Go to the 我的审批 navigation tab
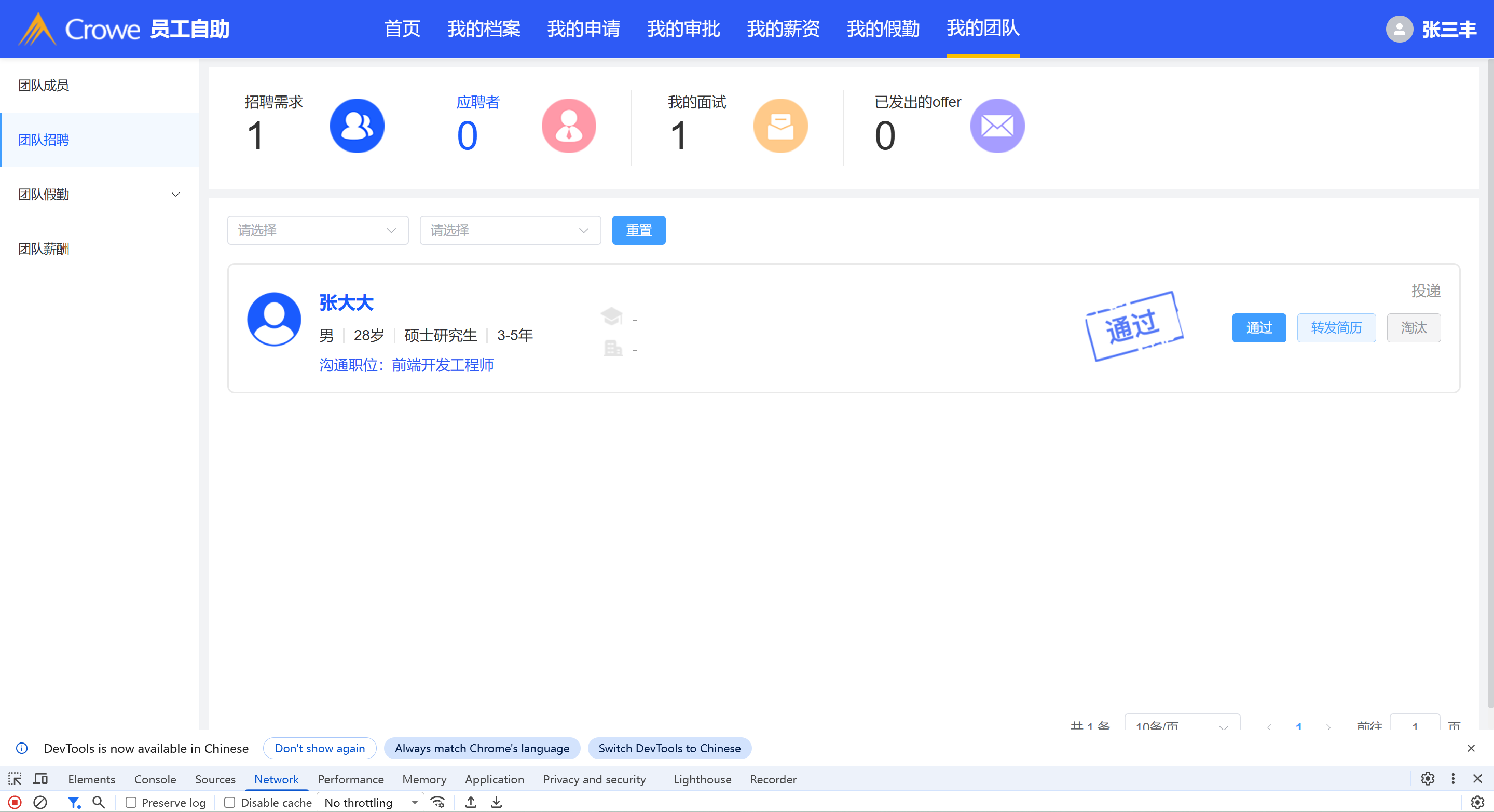The height and width of the screenshot is (812, 1494). pyautogui.click(x=683, y=29)
